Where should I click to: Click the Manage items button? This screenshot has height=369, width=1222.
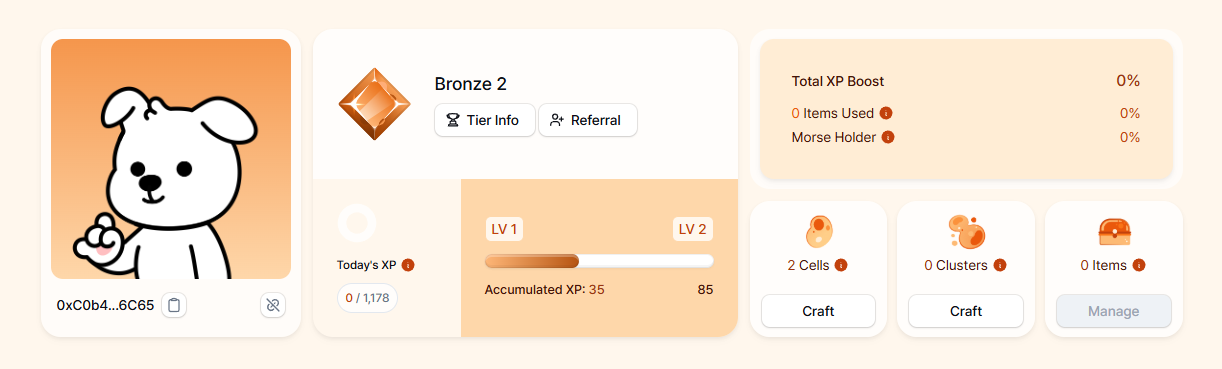[1114, 311]
